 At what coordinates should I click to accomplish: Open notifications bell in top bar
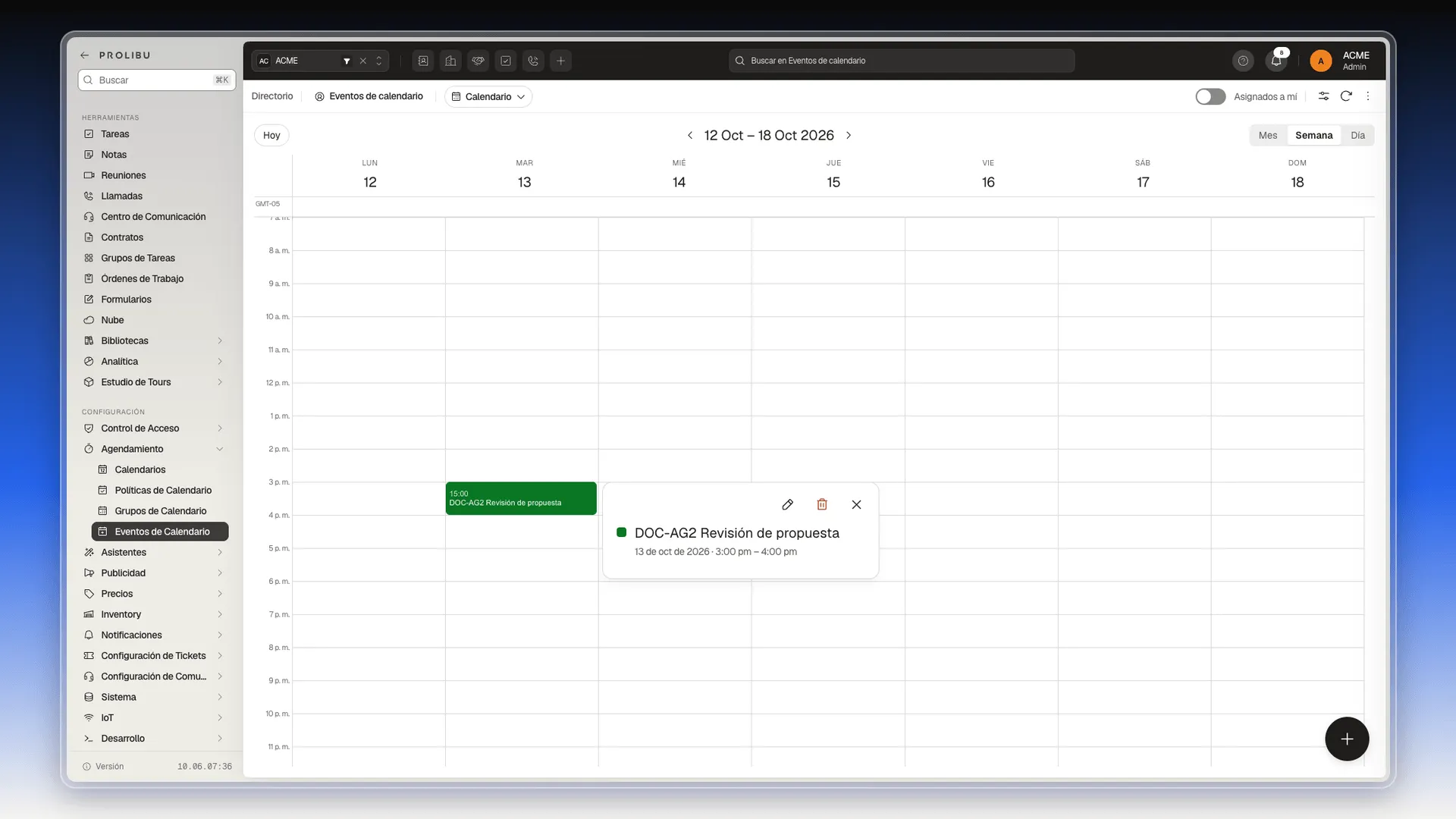click(1277, 61)
